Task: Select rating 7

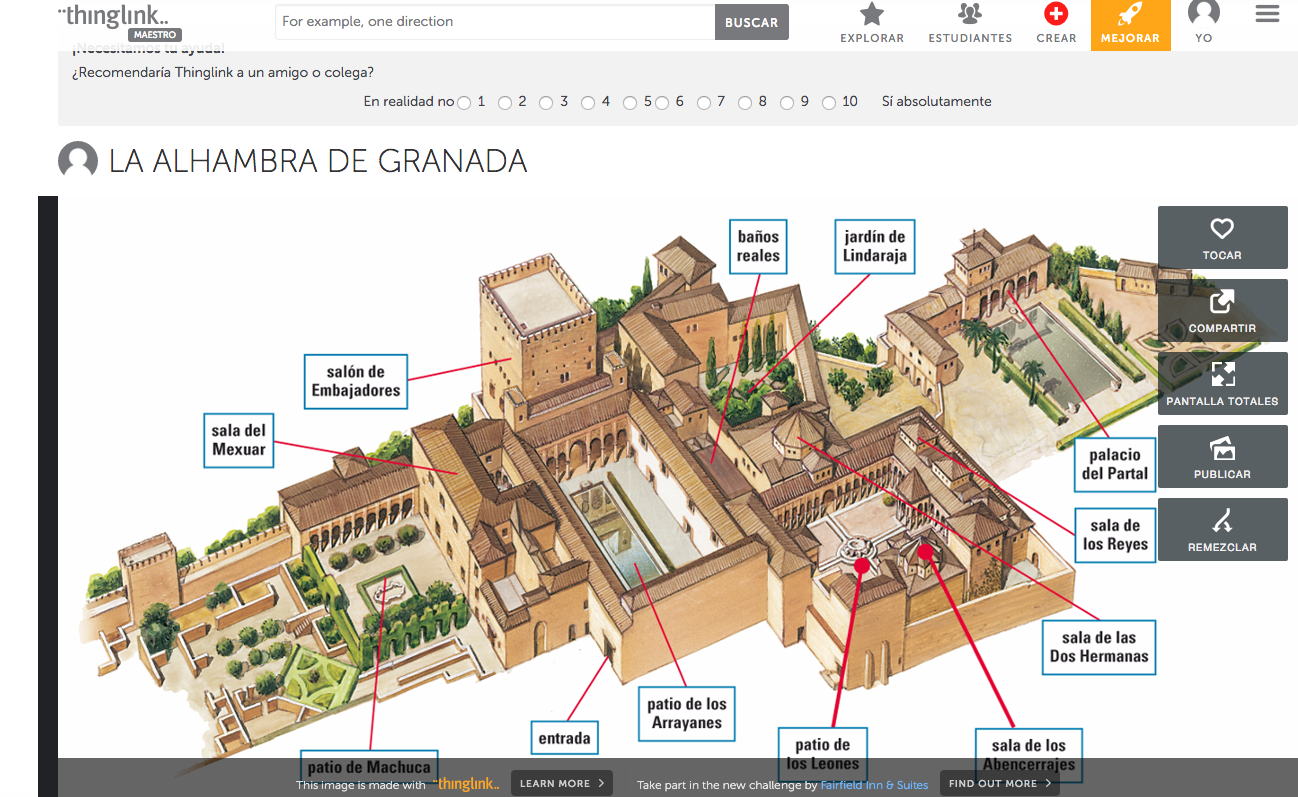Action: pos(704,102)
